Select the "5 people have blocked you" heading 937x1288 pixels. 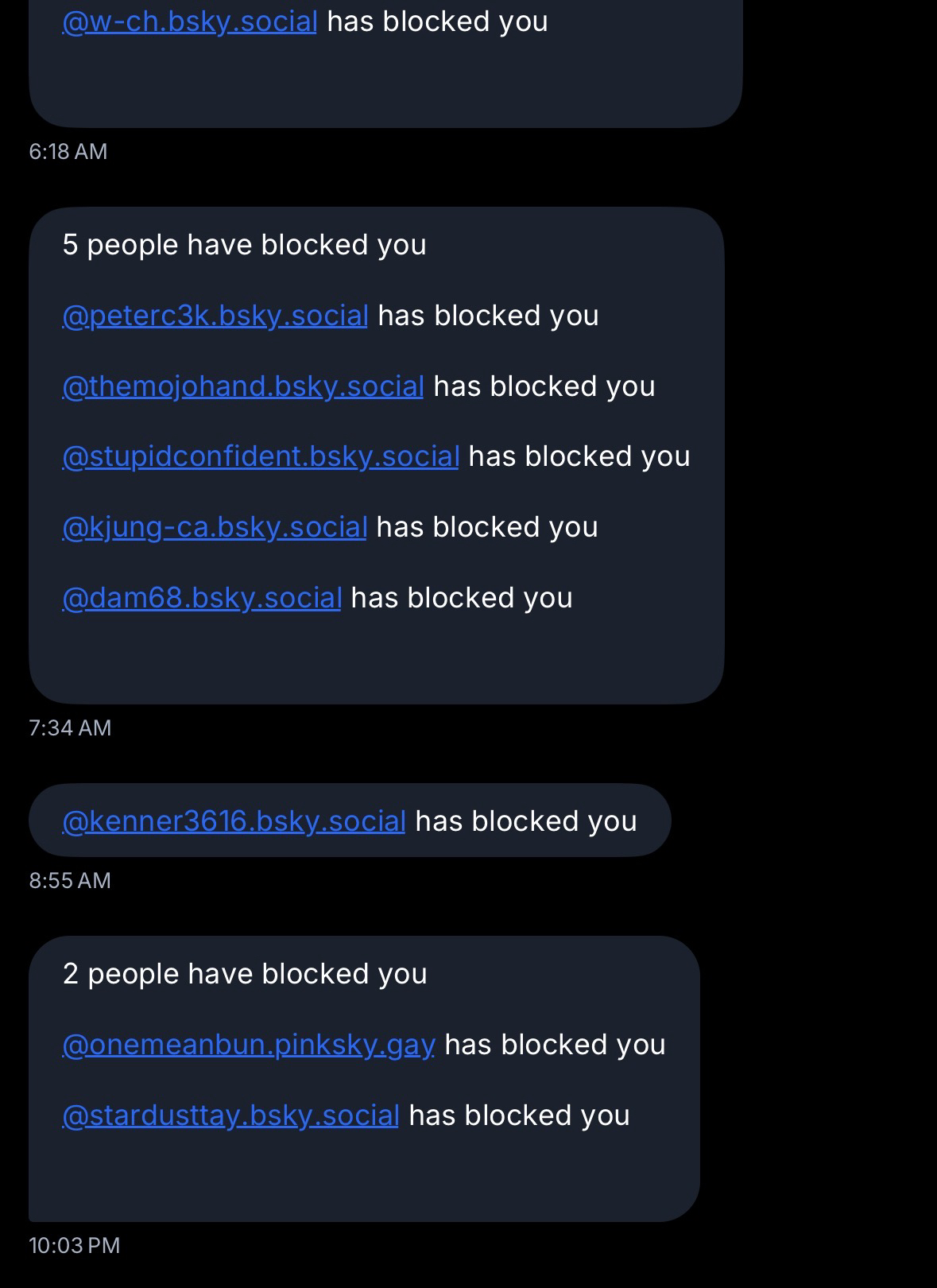pos(244,245)
